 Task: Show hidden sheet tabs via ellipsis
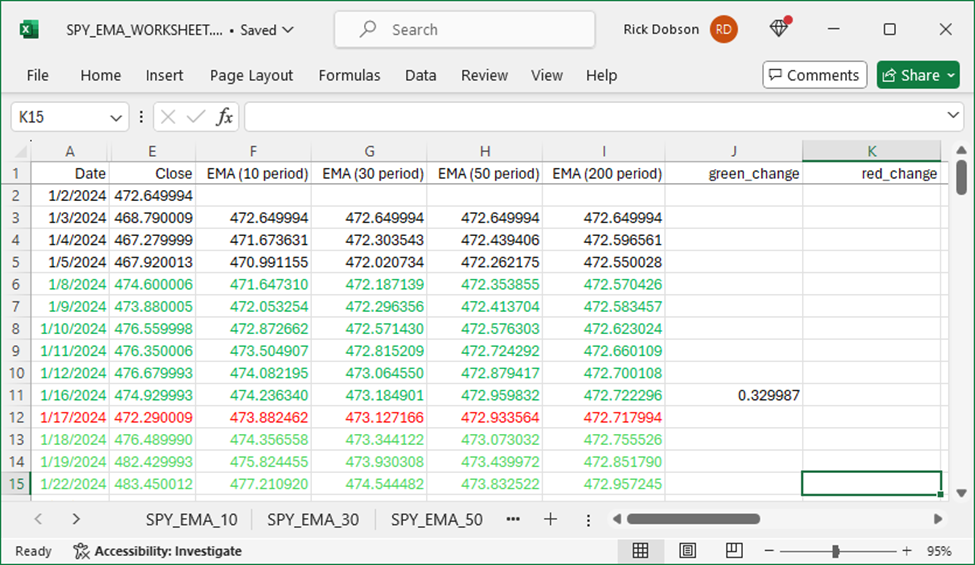point(513,519)
